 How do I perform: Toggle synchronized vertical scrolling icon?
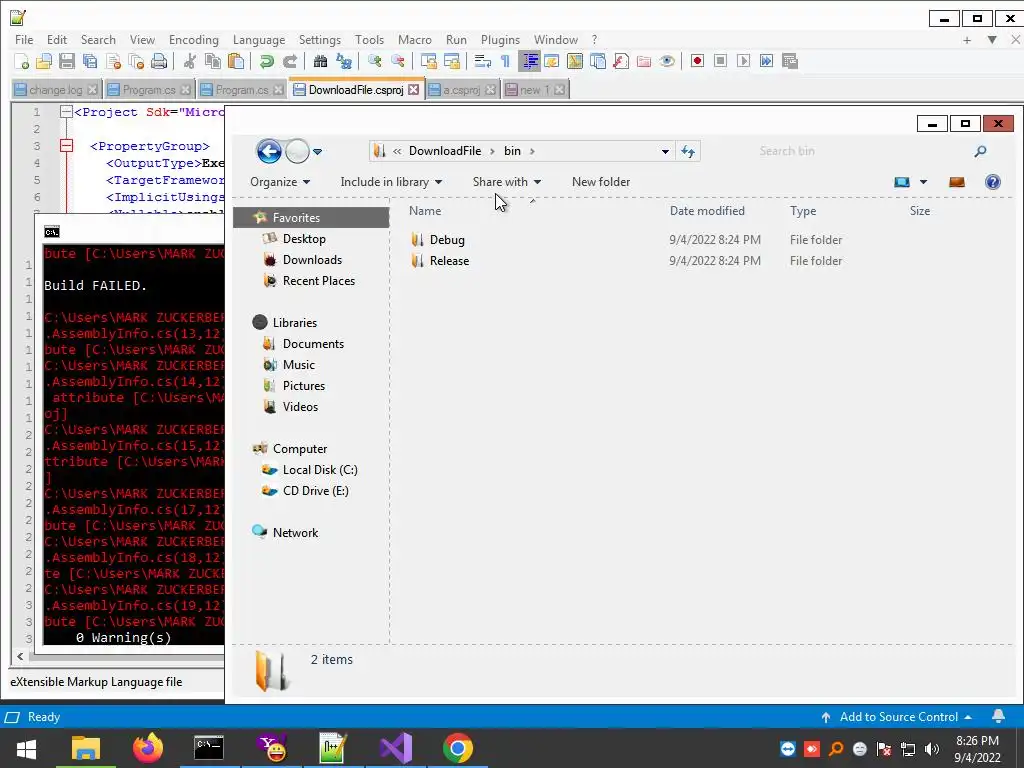428,61
